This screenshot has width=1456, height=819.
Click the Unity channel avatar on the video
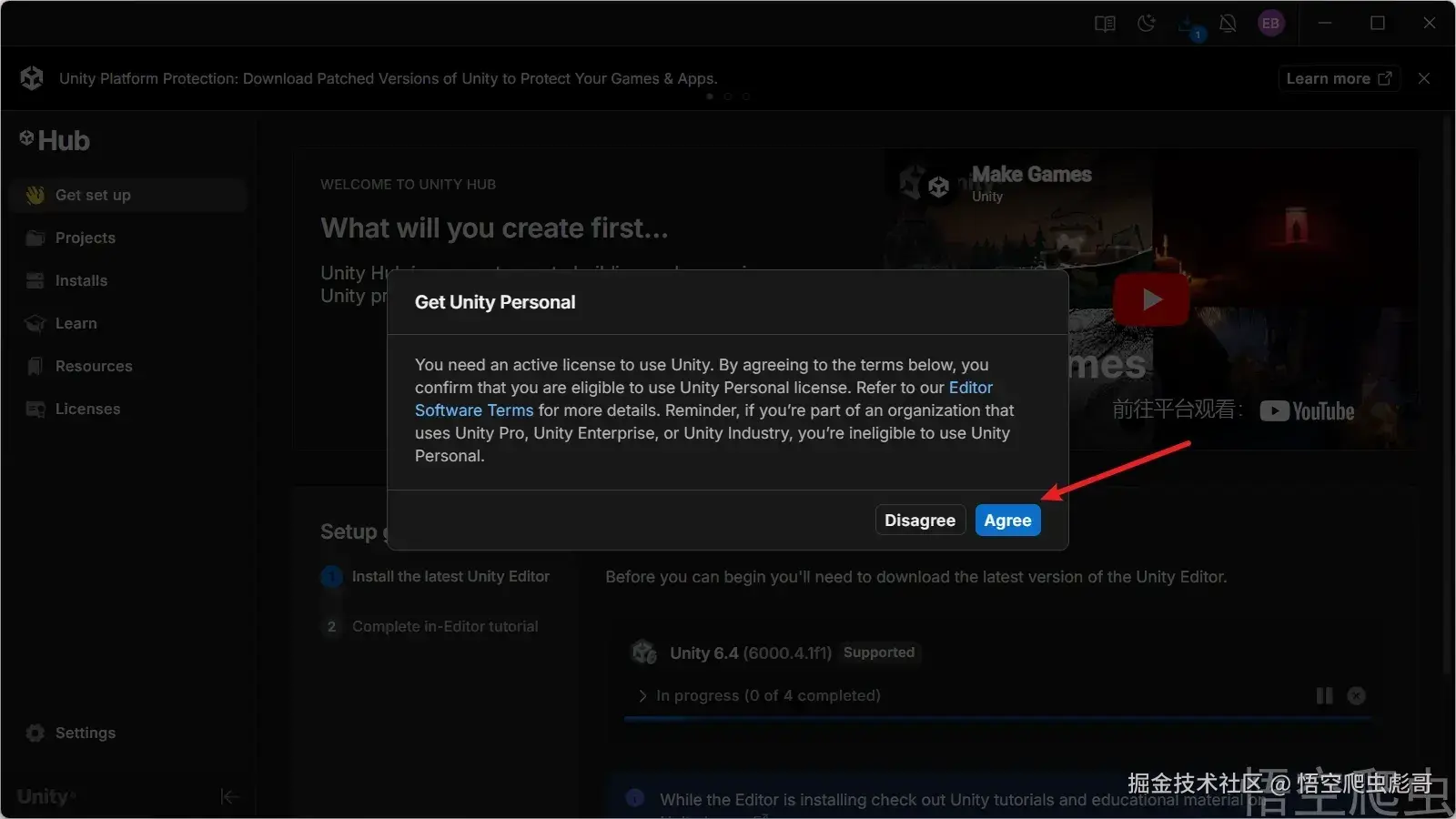coord(938,187)
